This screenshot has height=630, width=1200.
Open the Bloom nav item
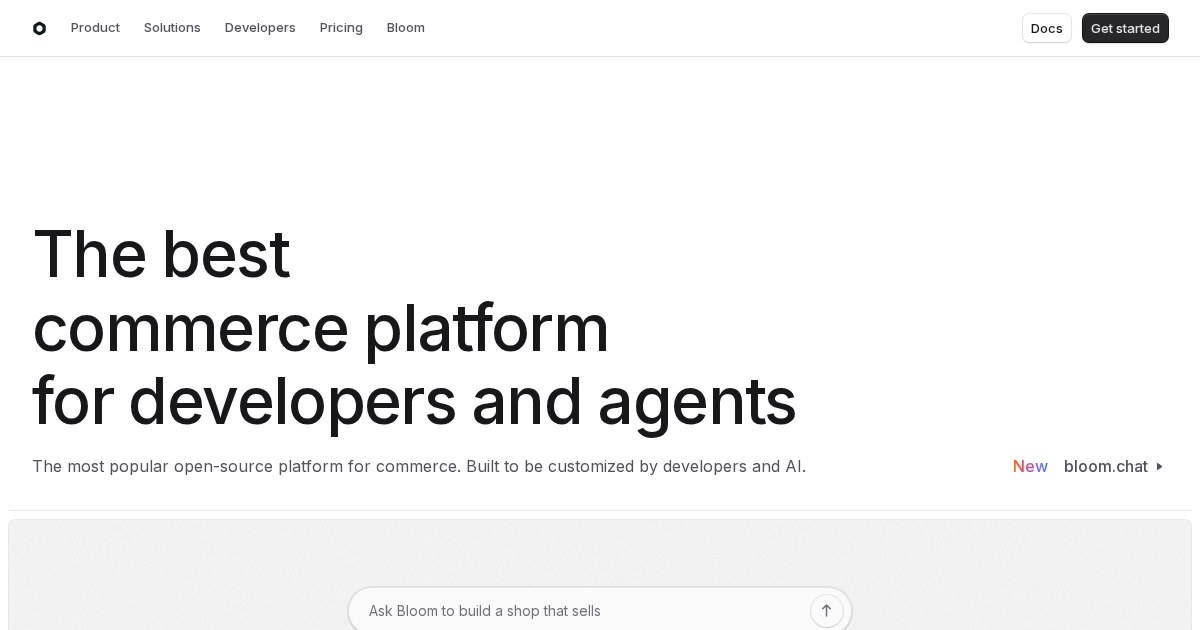coord(406,28)
